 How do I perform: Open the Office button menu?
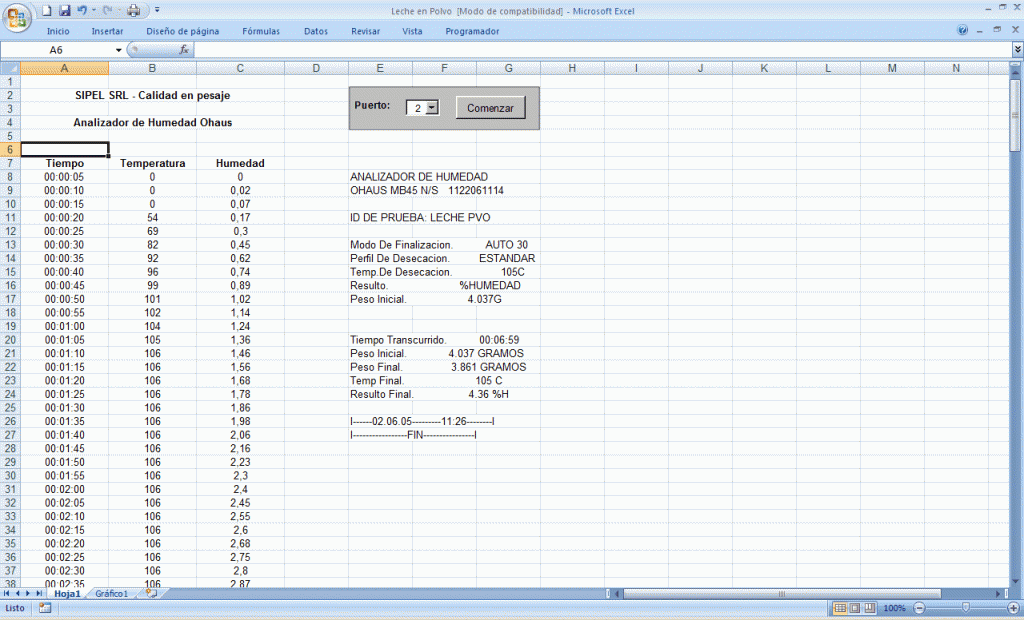(19, 16)
